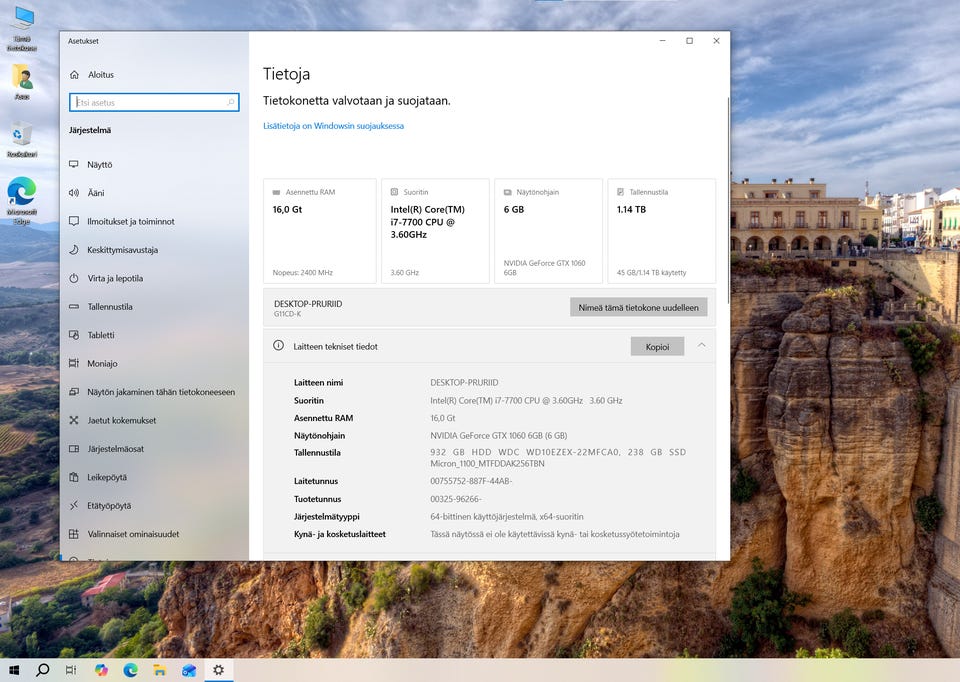Select the user folder desktop icon
This screenshot has height=682, width=960.
[x=22, y=81]
